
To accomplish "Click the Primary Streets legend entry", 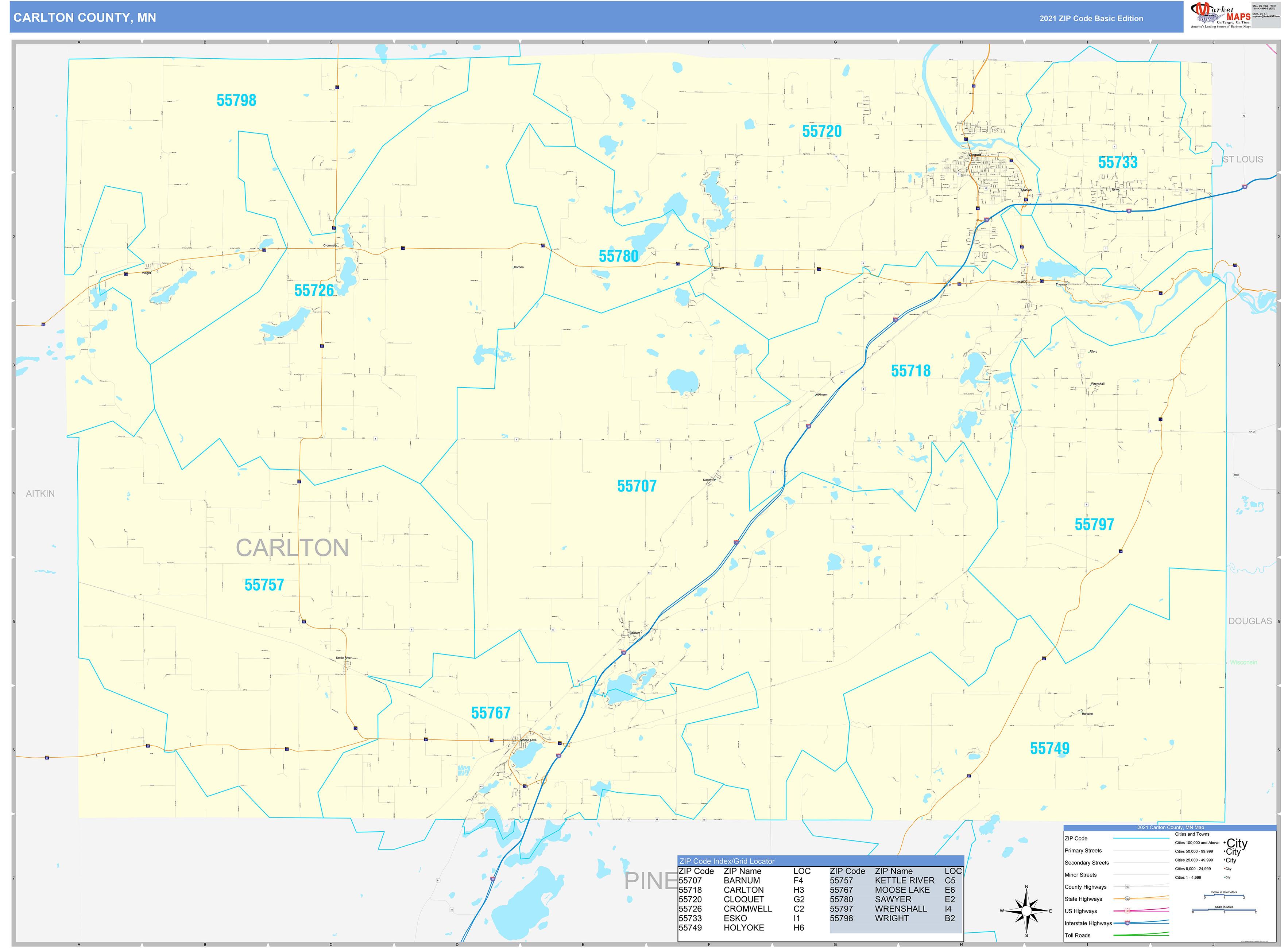I will (1083, 850).
